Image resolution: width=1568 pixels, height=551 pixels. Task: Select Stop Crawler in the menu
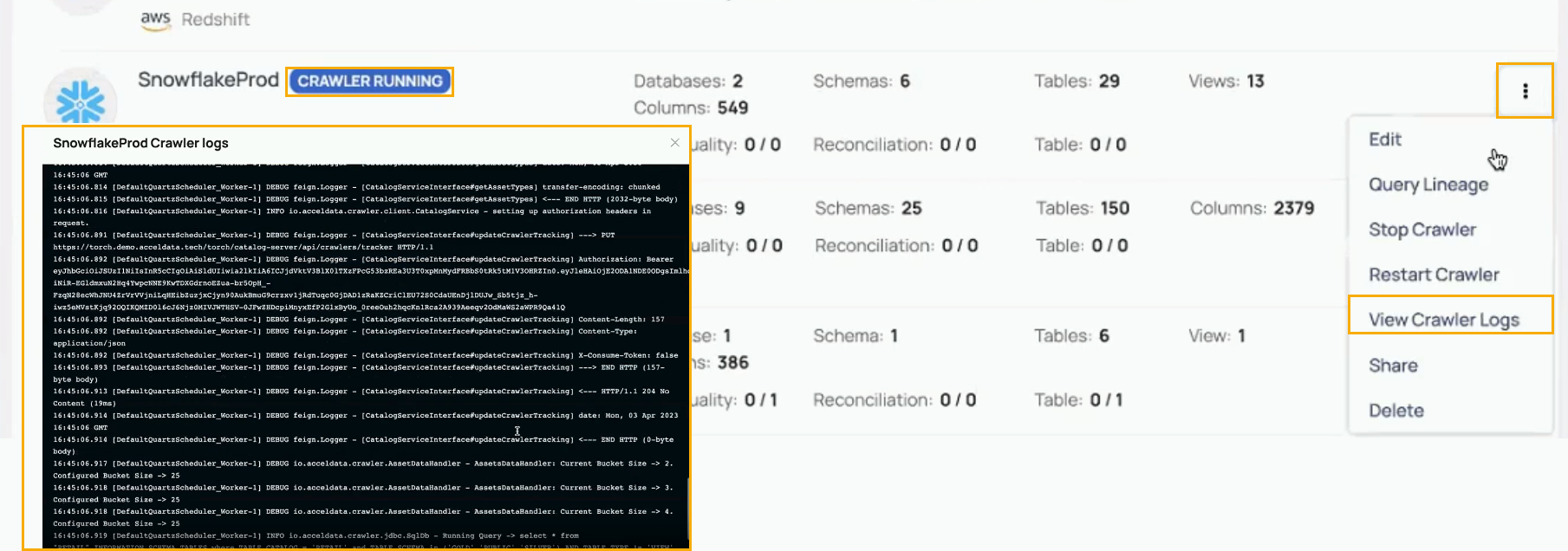pyautogui.click(x=1422, y=230)
